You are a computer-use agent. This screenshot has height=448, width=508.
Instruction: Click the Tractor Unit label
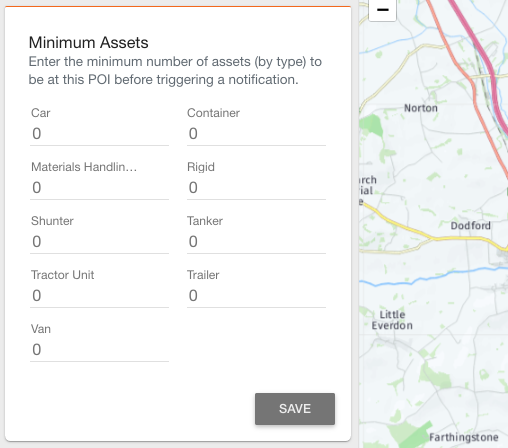pos(62,275)
